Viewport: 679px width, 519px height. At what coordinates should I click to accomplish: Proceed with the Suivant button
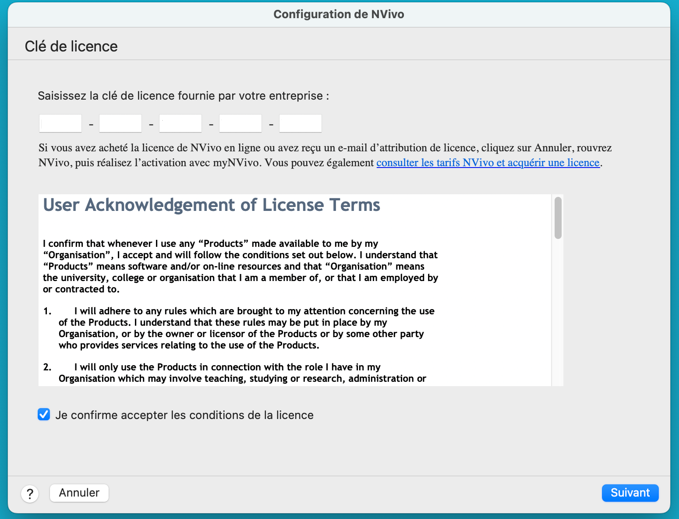click(x=630, y=493)
